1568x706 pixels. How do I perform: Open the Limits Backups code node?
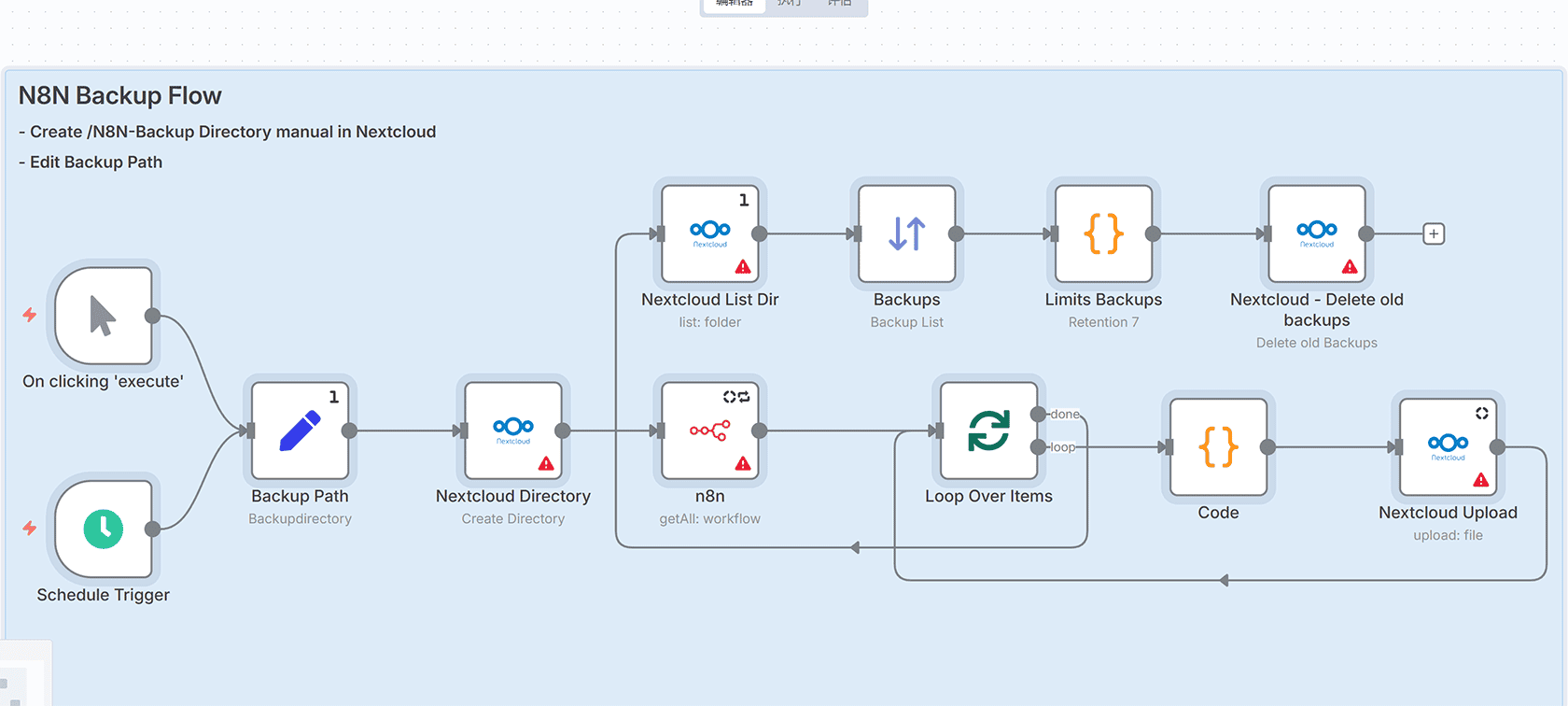click(1103, 233)
